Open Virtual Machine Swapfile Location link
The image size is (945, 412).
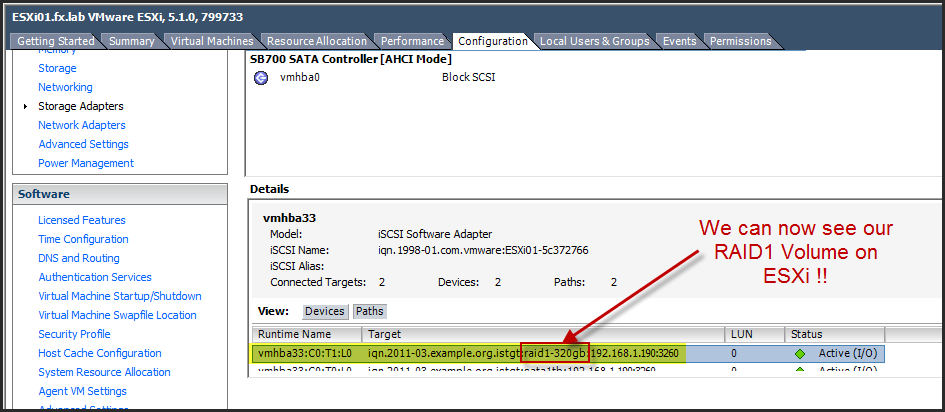point(118,315)
